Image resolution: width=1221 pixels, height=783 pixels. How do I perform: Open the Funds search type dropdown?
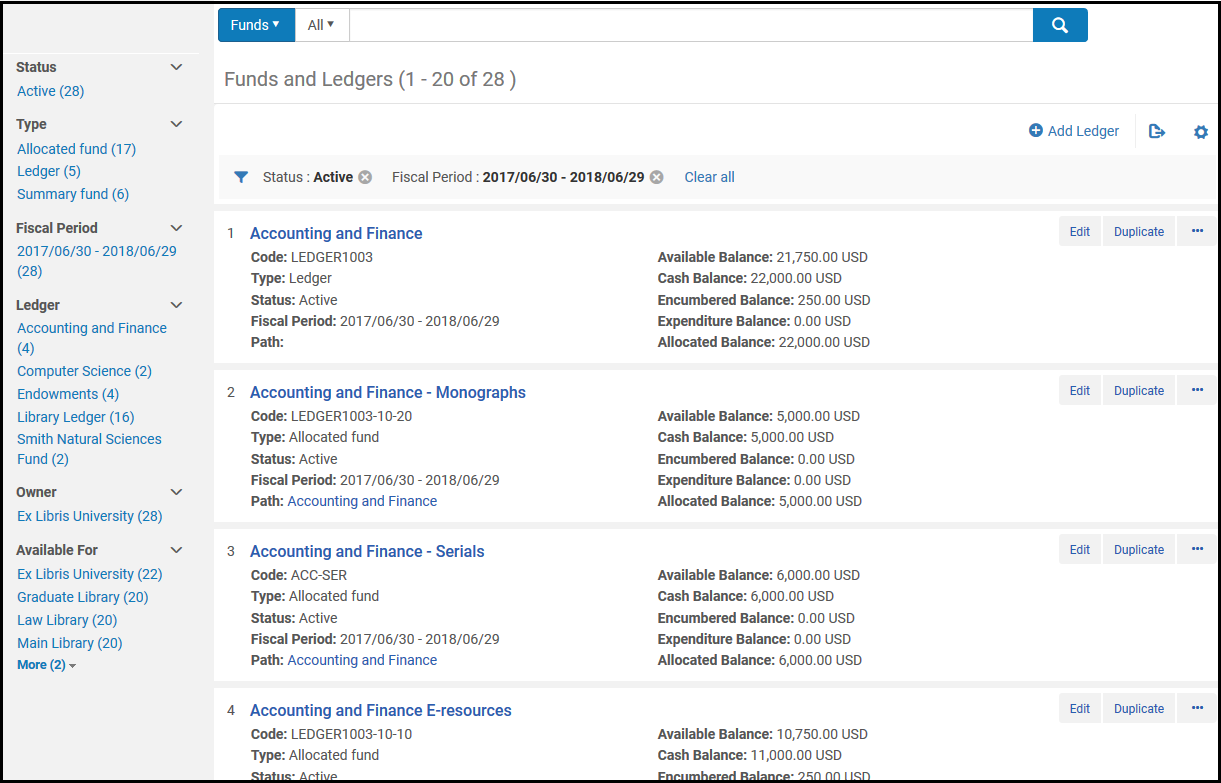pos(256,25)
